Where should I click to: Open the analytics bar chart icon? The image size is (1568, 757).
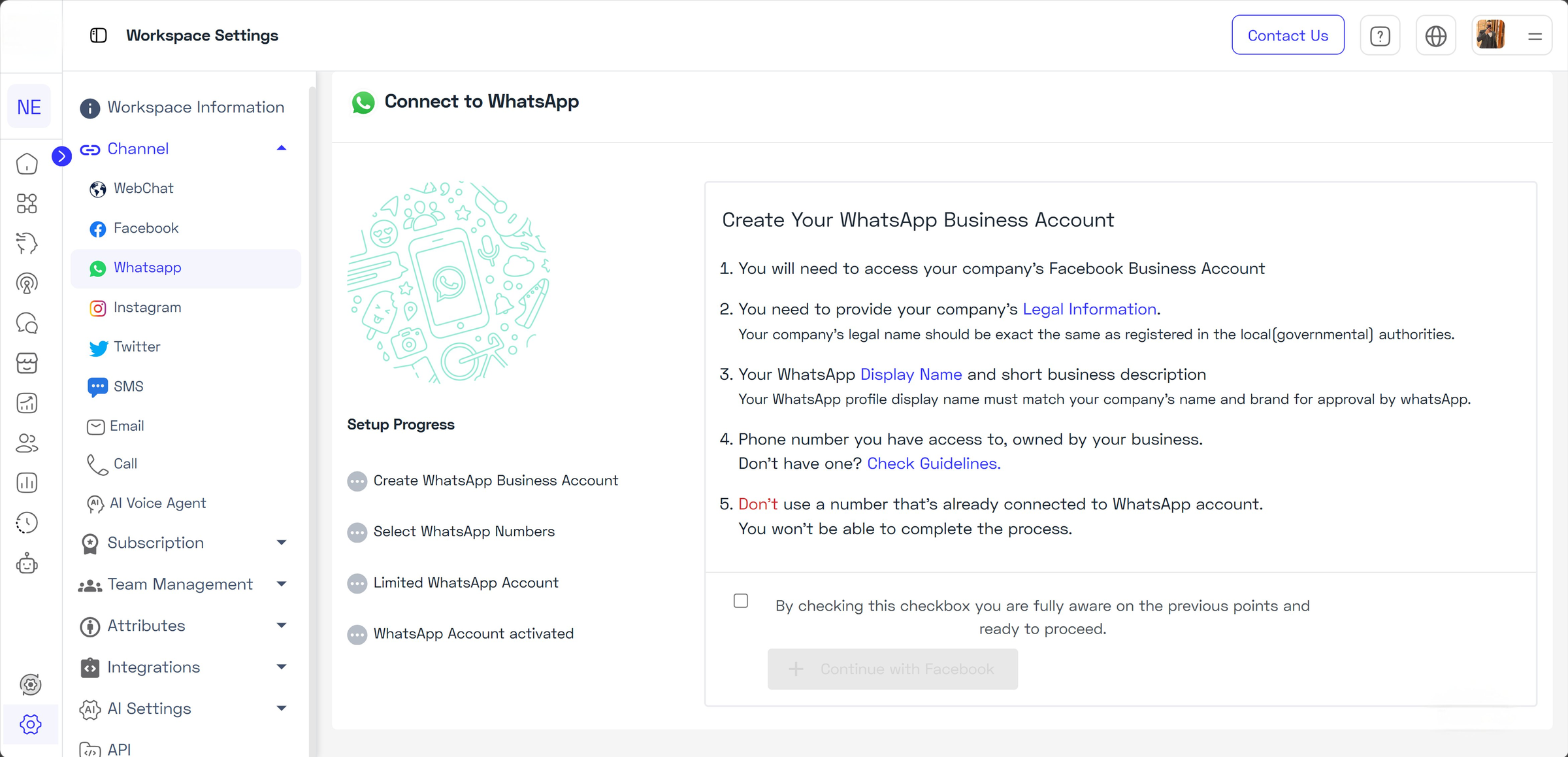click(27, 483)
